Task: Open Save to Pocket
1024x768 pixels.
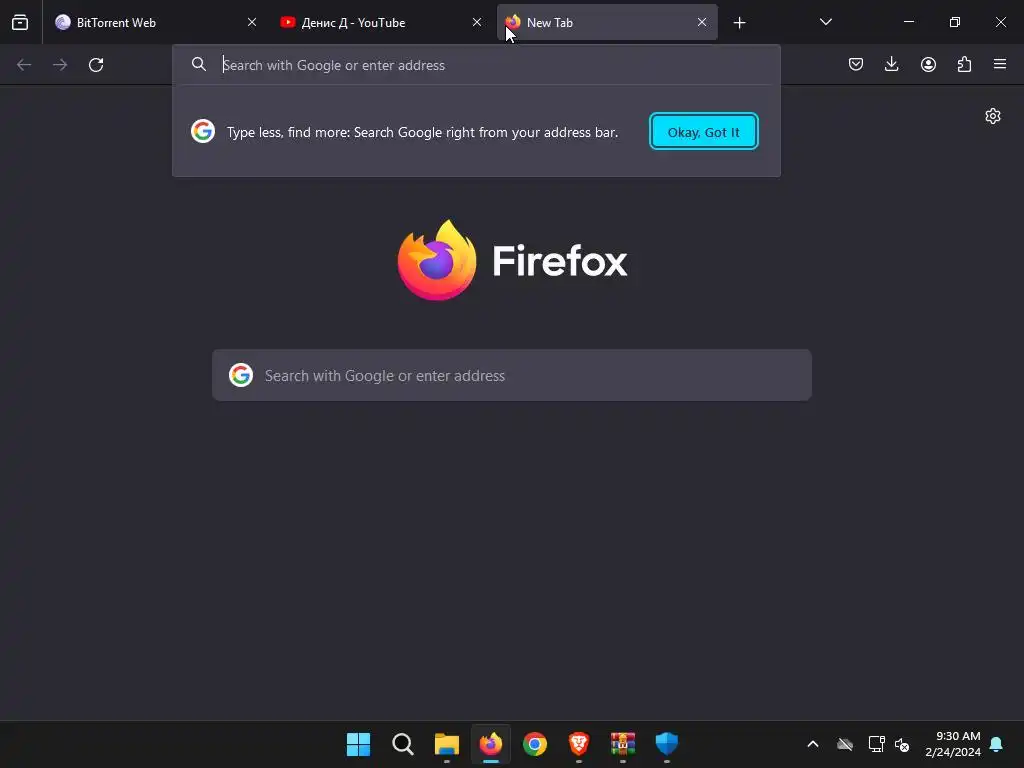Action: [856, 64]
